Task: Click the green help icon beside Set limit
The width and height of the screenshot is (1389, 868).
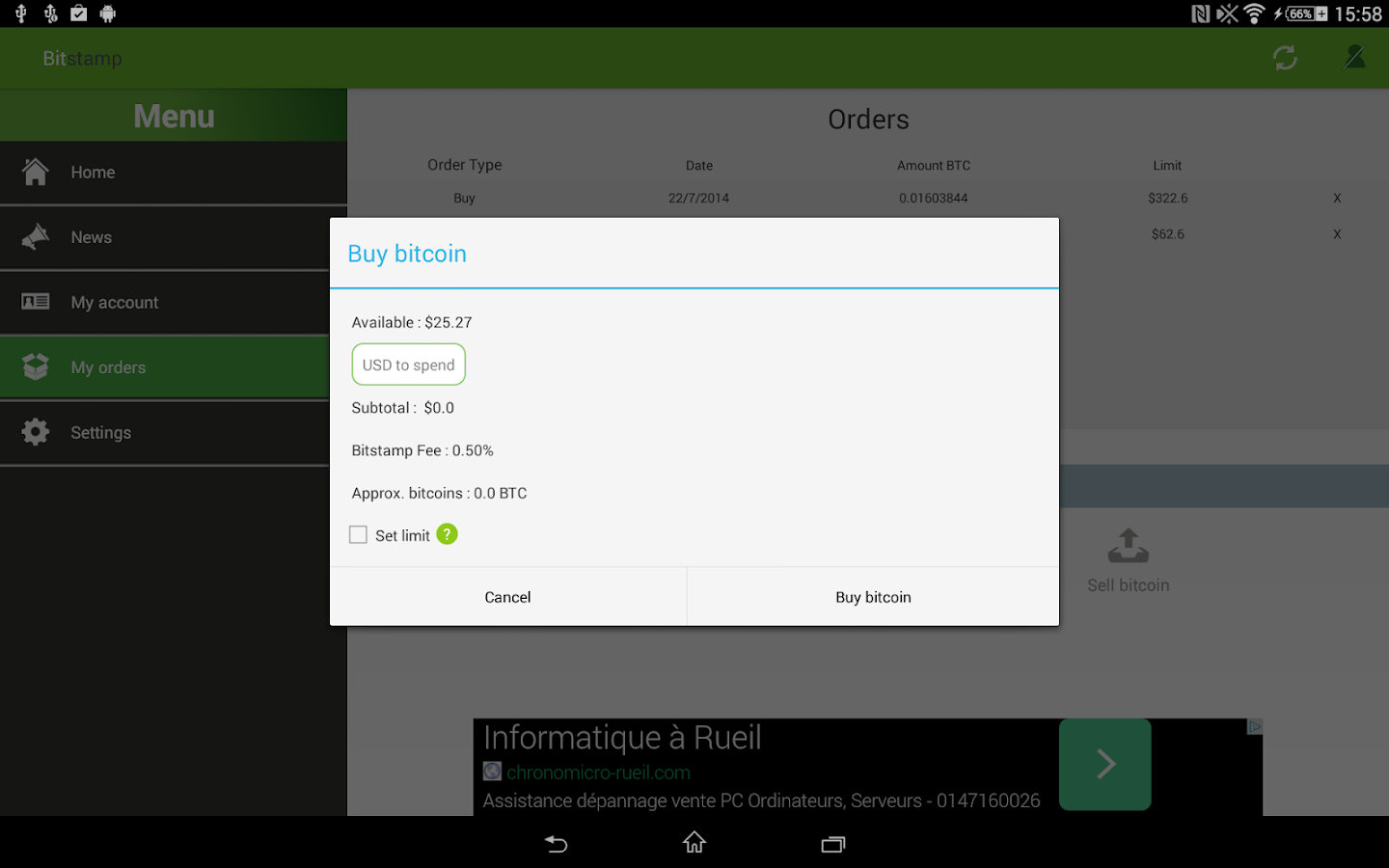Action: coord(447,534)
